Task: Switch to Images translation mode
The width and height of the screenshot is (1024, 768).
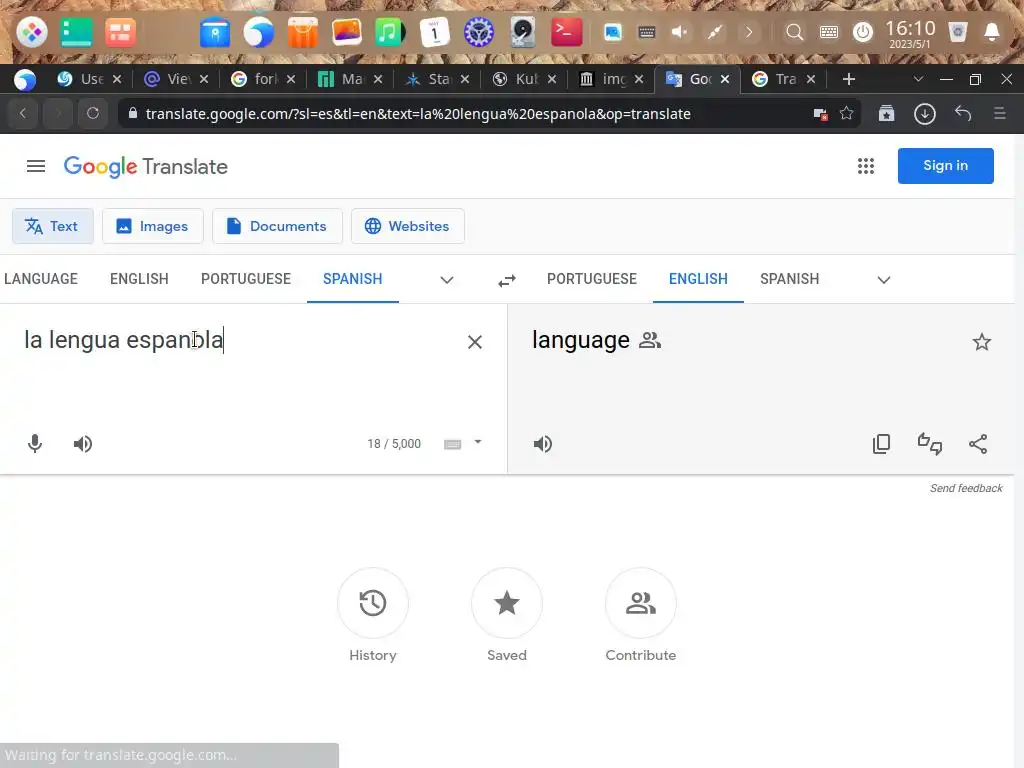Action: coord(153,226)
